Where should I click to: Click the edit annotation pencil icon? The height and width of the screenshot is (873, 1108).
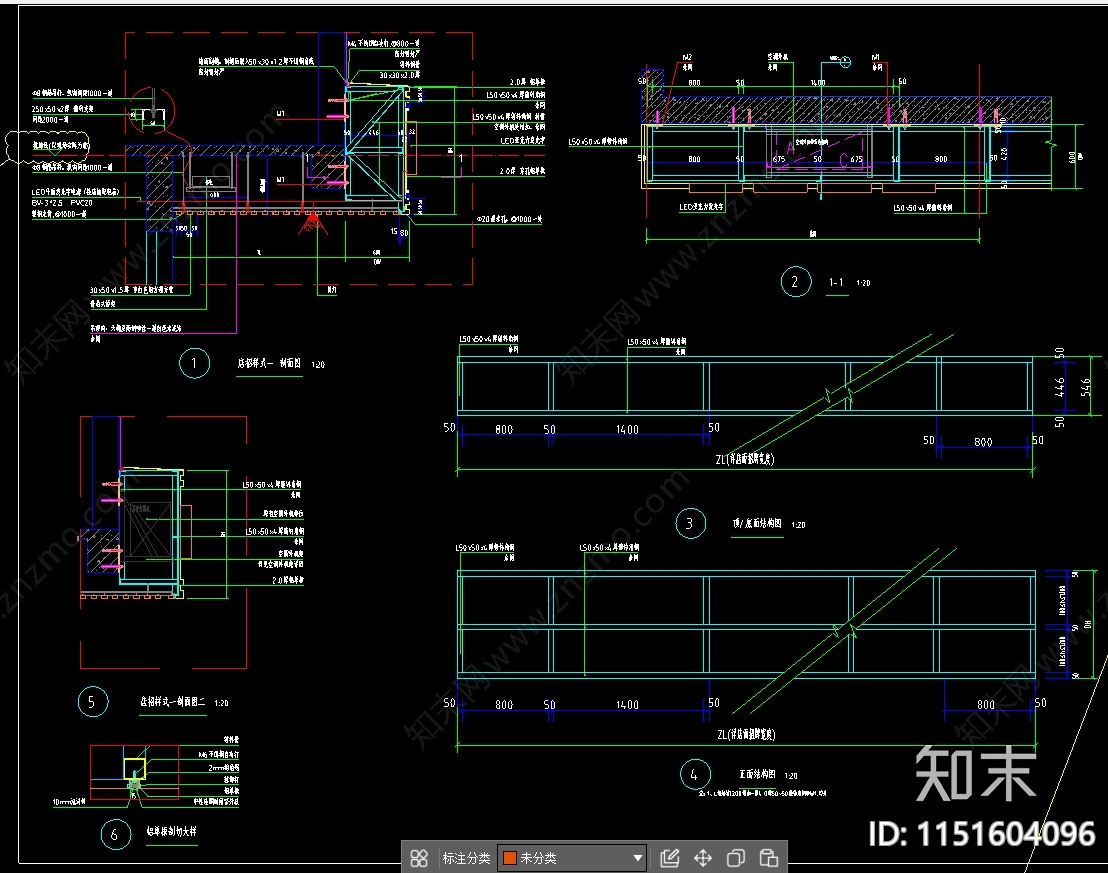coord(669,858)
